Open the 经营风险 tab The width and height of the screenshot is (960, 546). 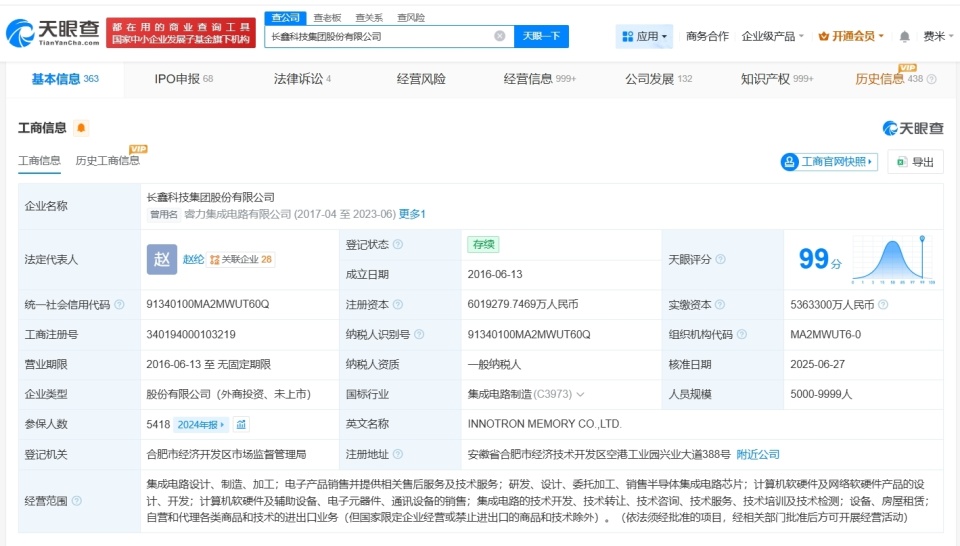click(421, 79)
